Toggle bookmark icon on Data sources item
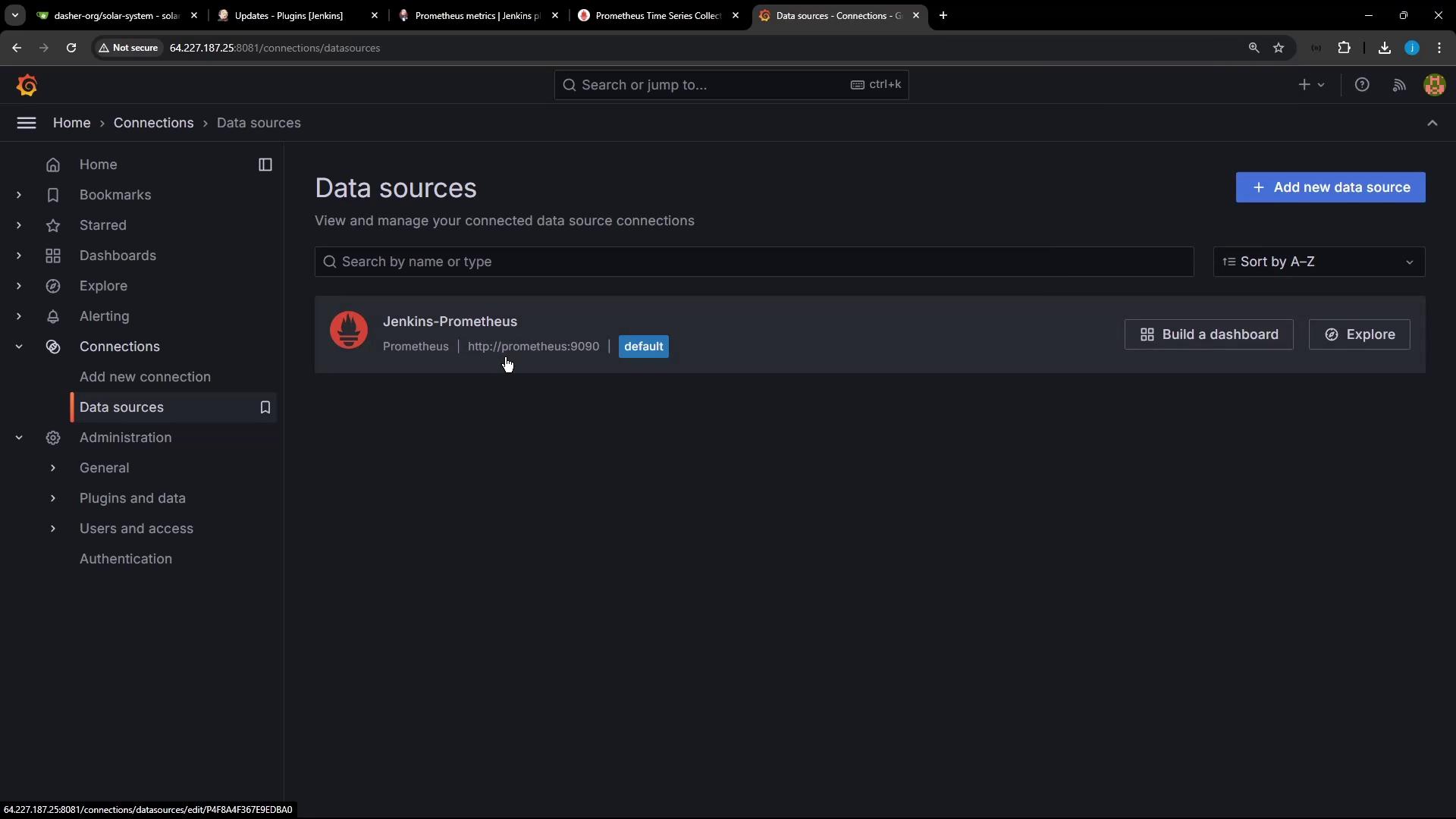1456x819 pixels. [265, 407]
